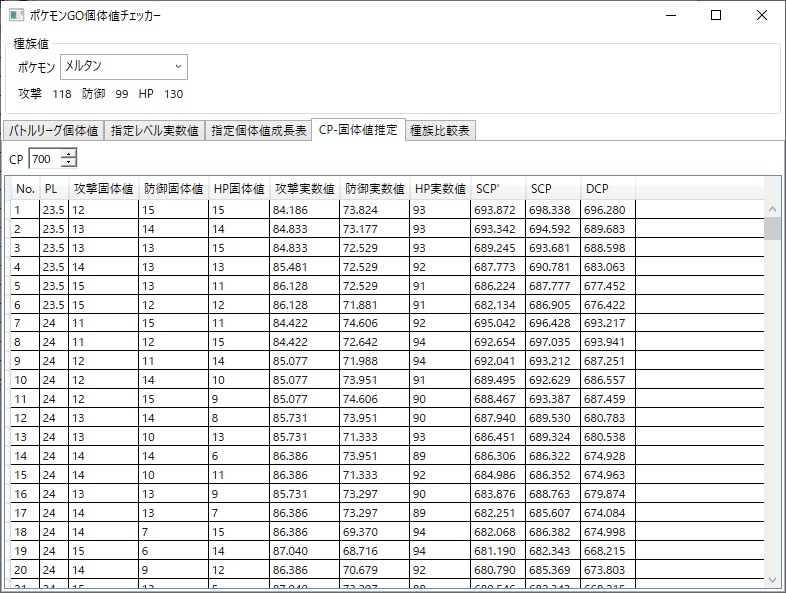
Task: Select row 16 DCP value 679.874
Action: pos(608,495)
